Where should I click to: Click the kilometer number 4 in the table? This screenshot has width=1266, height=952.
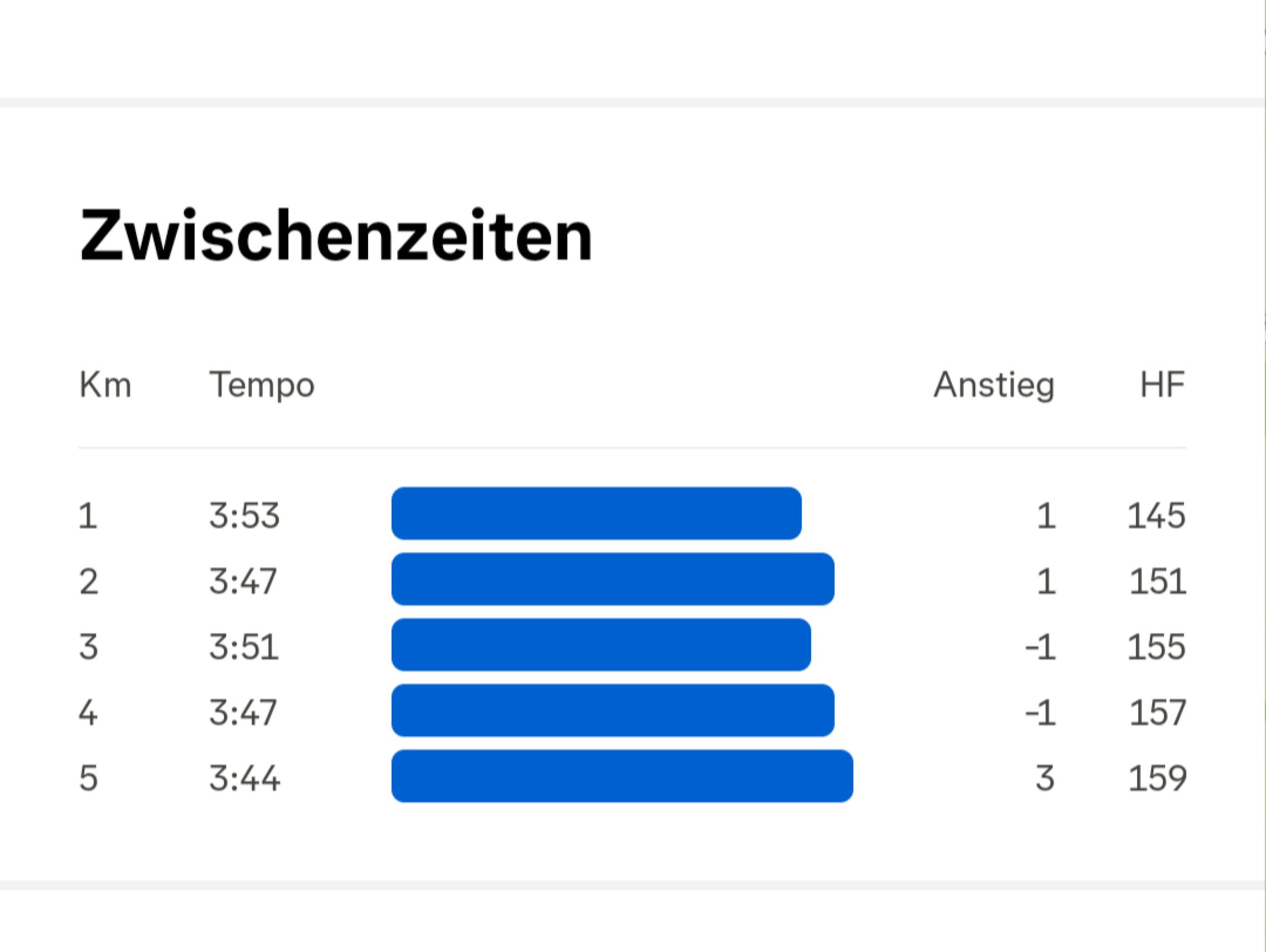coord(88,712)
